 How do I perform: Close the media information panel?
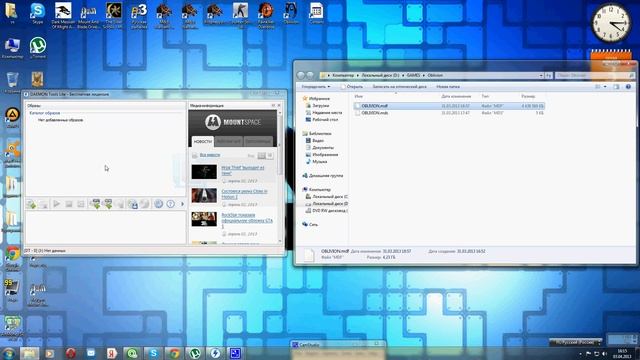click(x=279, y=105)
